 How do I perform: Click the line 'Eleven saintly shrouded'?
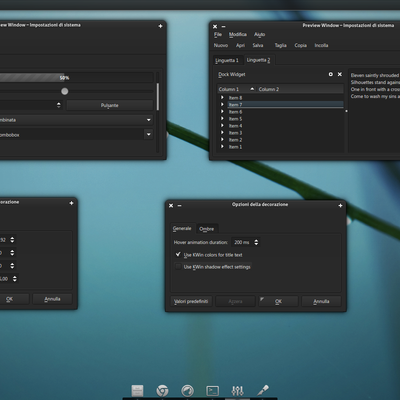[x=375, y=75]
